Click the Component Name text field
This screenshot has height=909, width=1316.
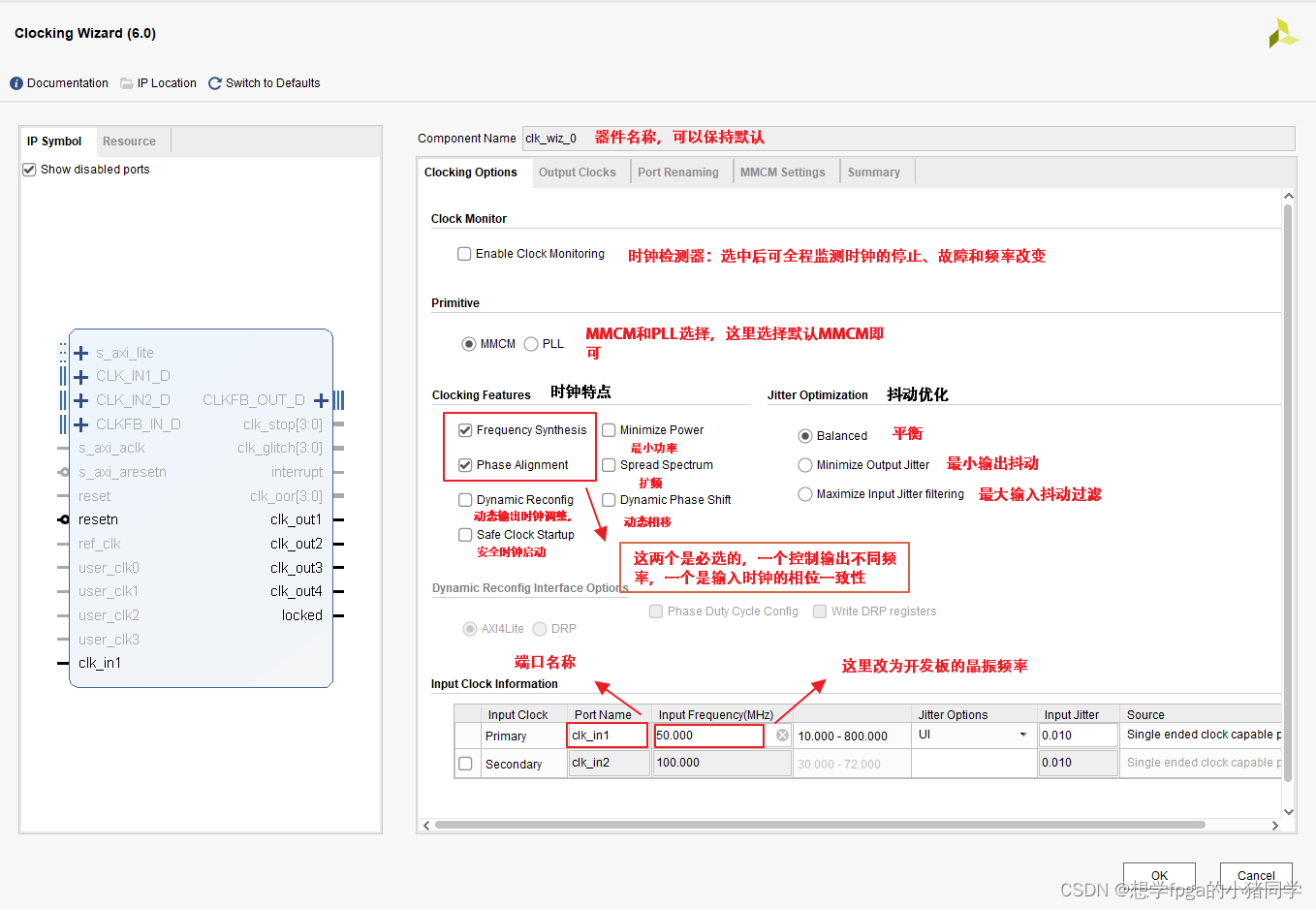coord(557,139)
